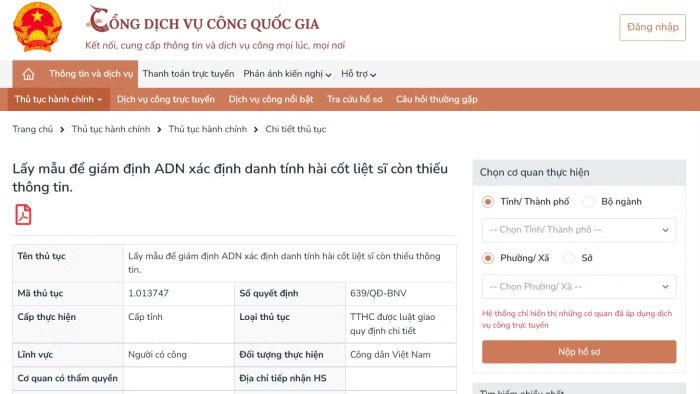The height and width of the screenshot is (394, 700).
Task: Click TTHC được luật giao quy định chi tiết
Action: pyautogui.click(x=392, y=324)
